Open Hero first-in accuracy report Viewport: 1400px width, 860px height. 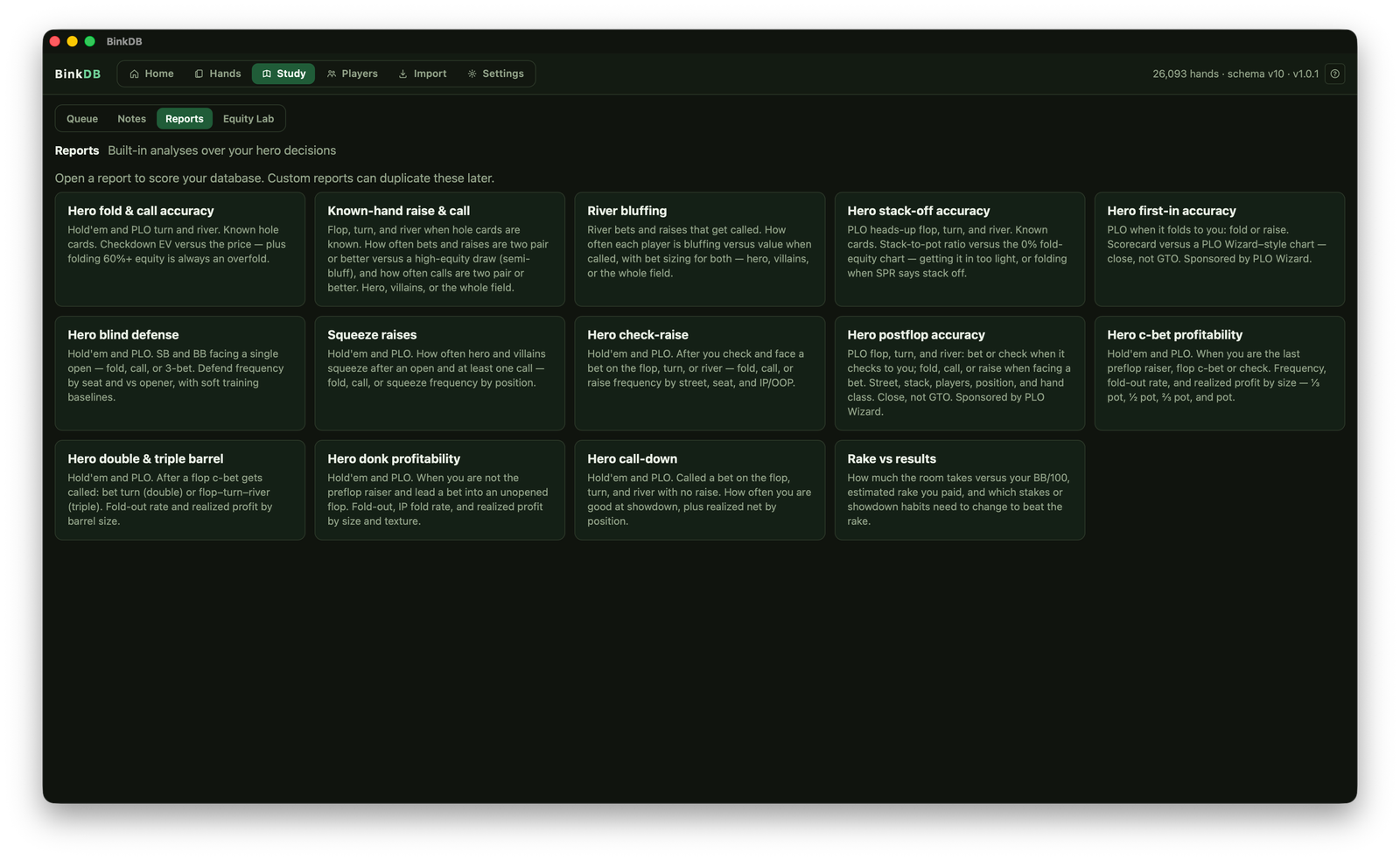1220,249
